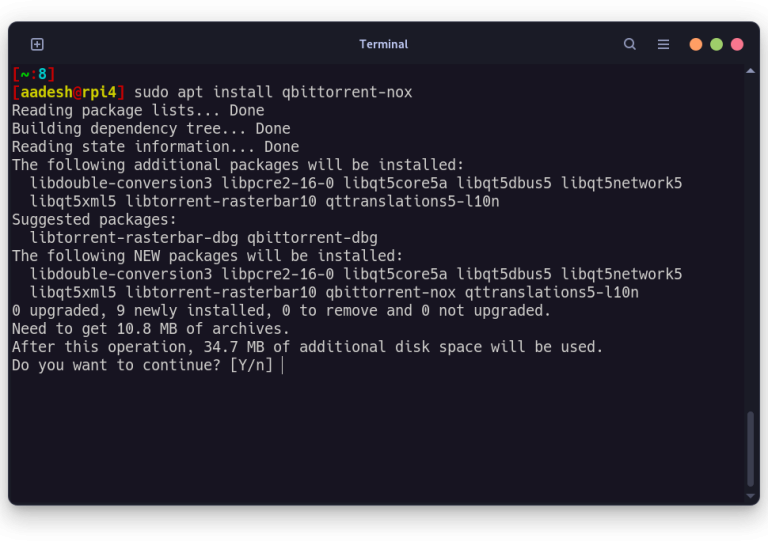
Task: Click the Y/n continue prompt line
Action: [x=142, y=365]
